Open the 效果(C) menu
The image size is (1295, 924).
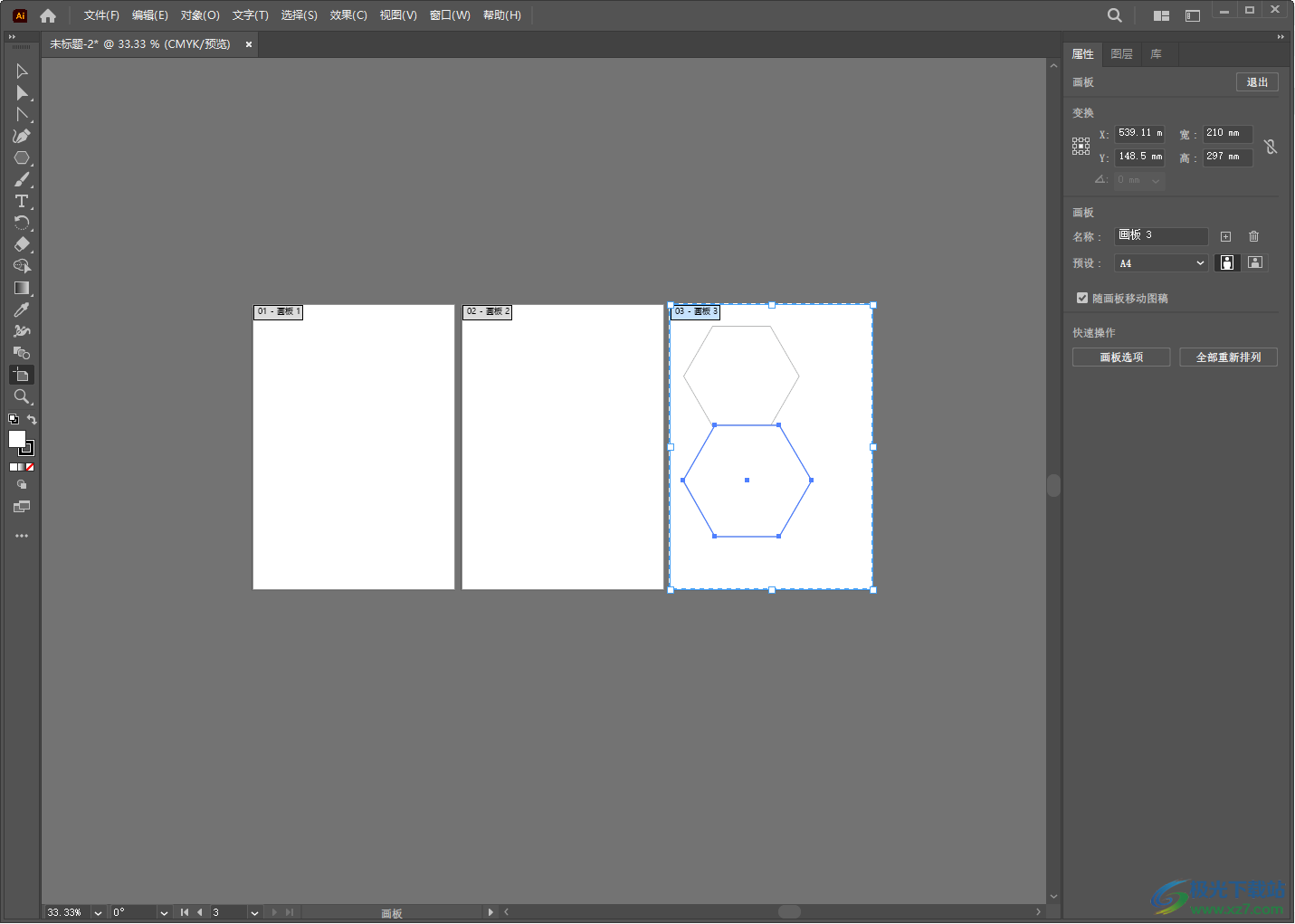[x=348, y=15]
